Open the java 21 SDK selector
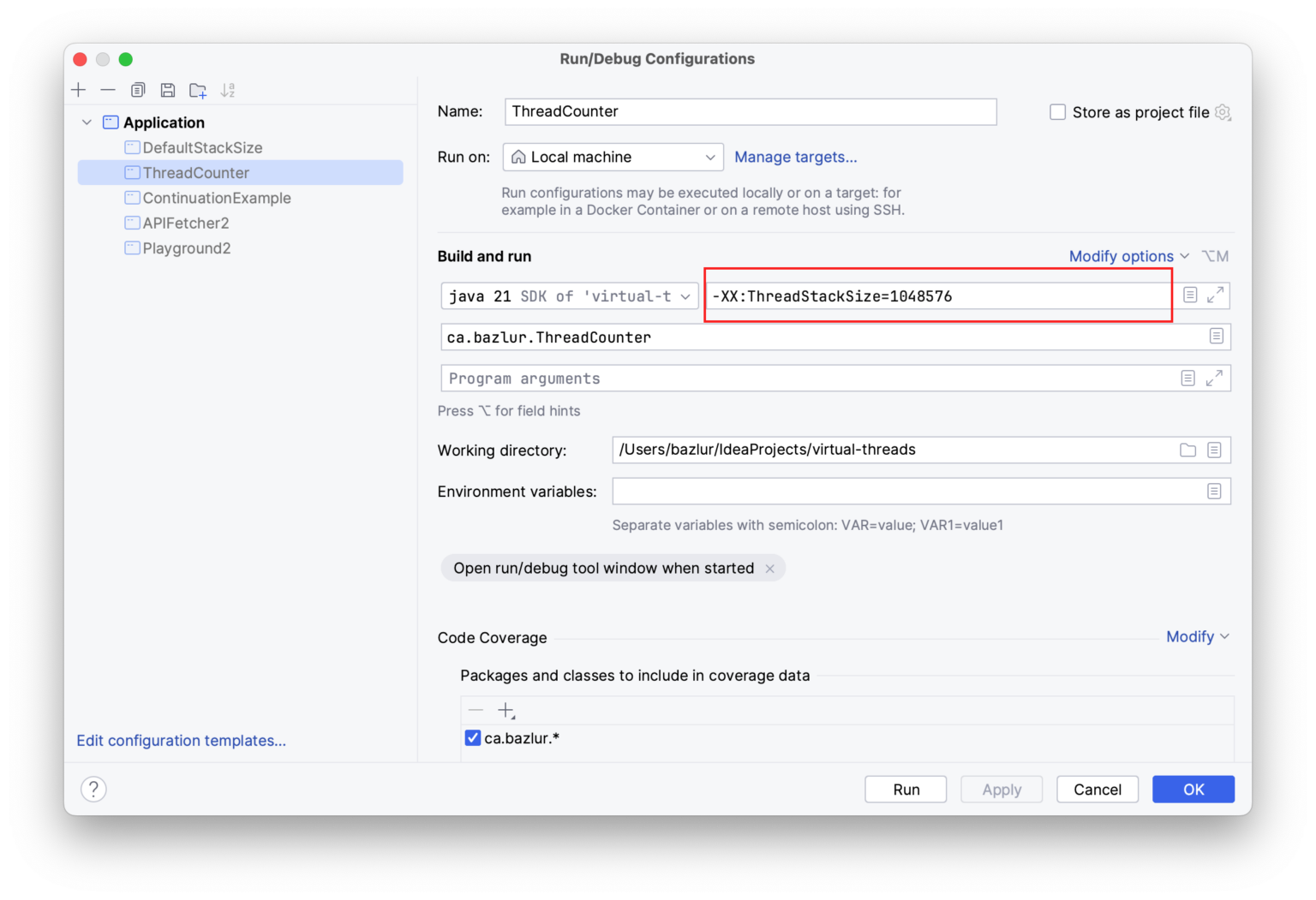 point(569,295)
